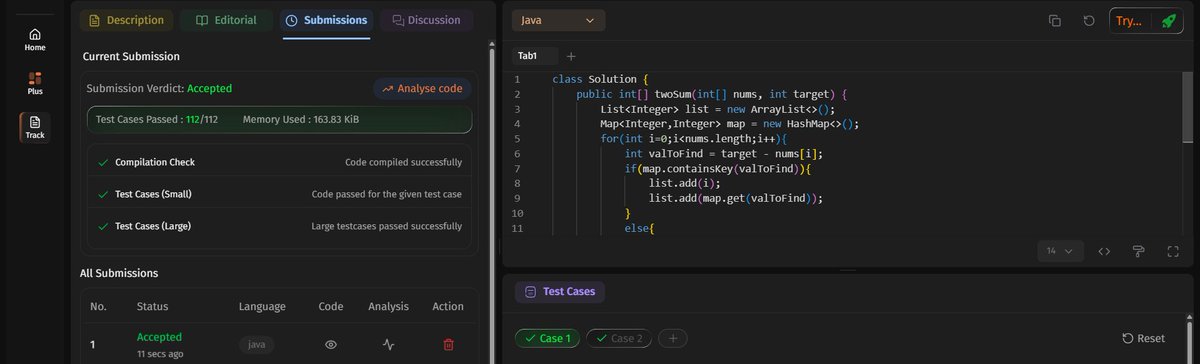The width and height of the screenshot is (1200, 364).
Task: Click the Accepted status of submission 1
Action: 159,337
